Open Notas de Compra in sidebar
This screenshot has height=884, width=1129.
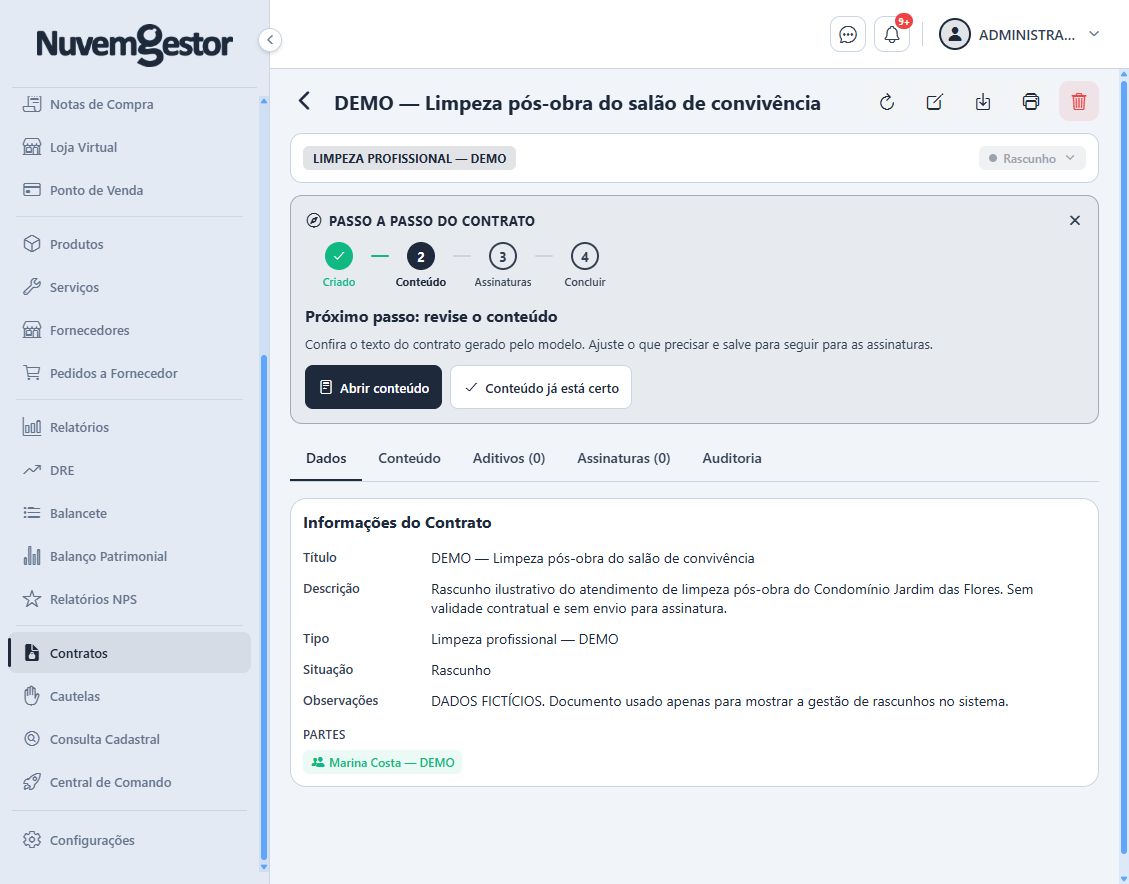pos(130,104)
